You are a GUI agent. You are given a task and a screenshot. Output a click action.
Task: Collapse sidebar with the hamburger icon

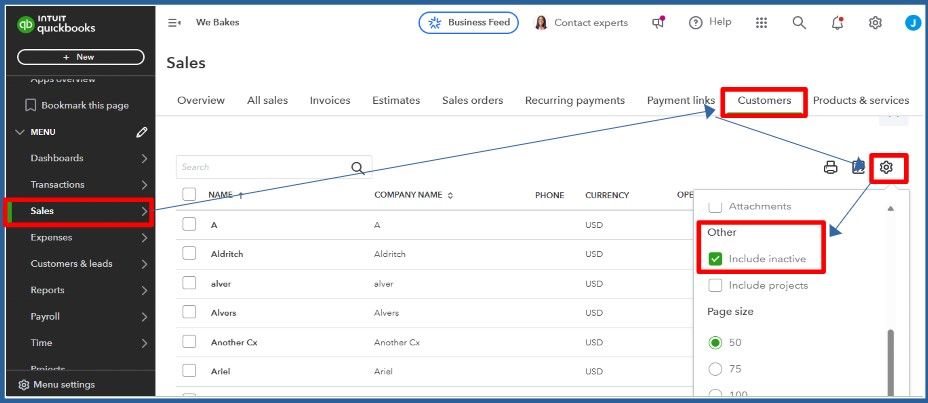(x=174, y=22)
